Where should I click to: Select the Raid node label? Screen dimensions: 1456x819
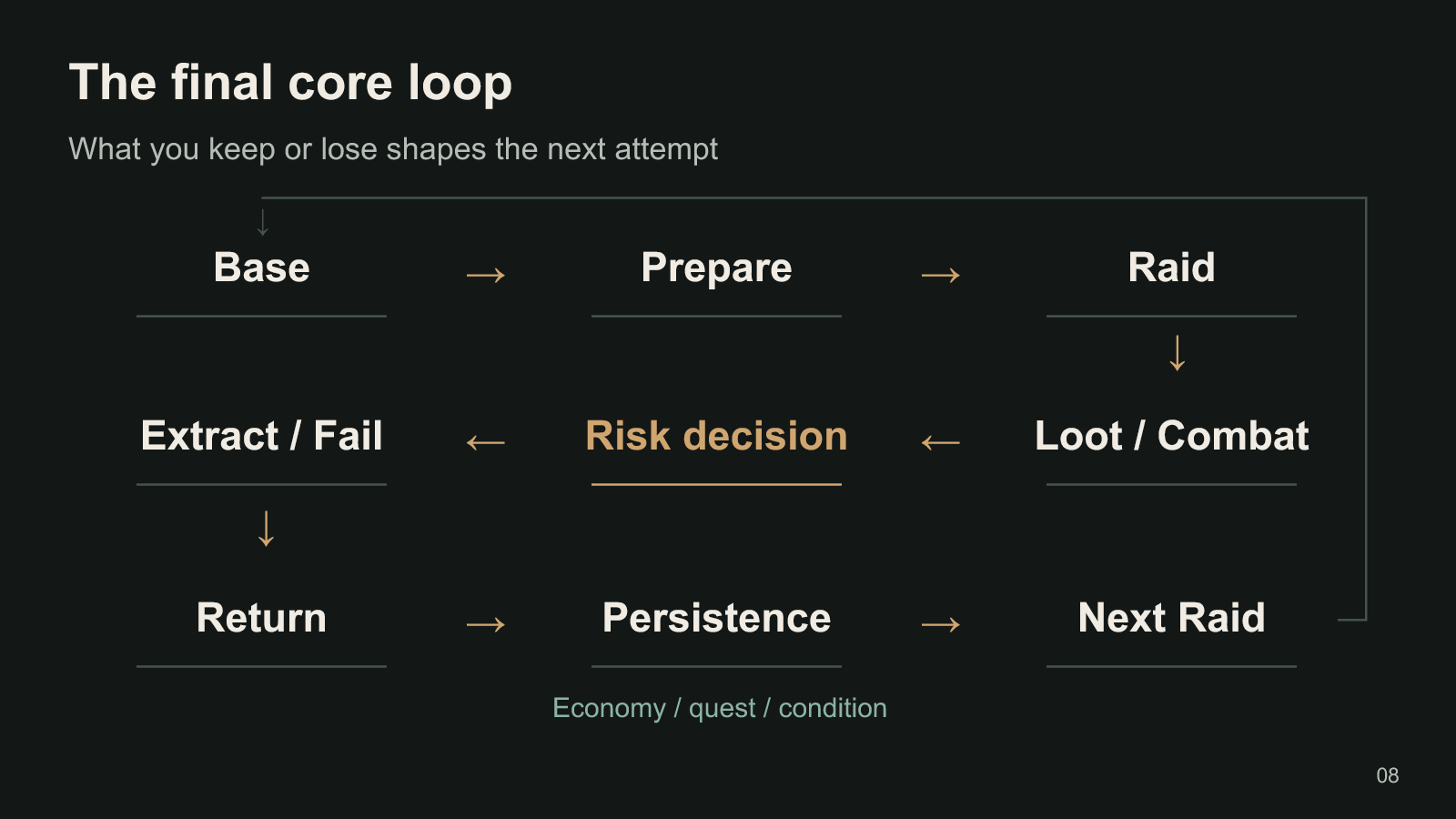[1172, 268]
